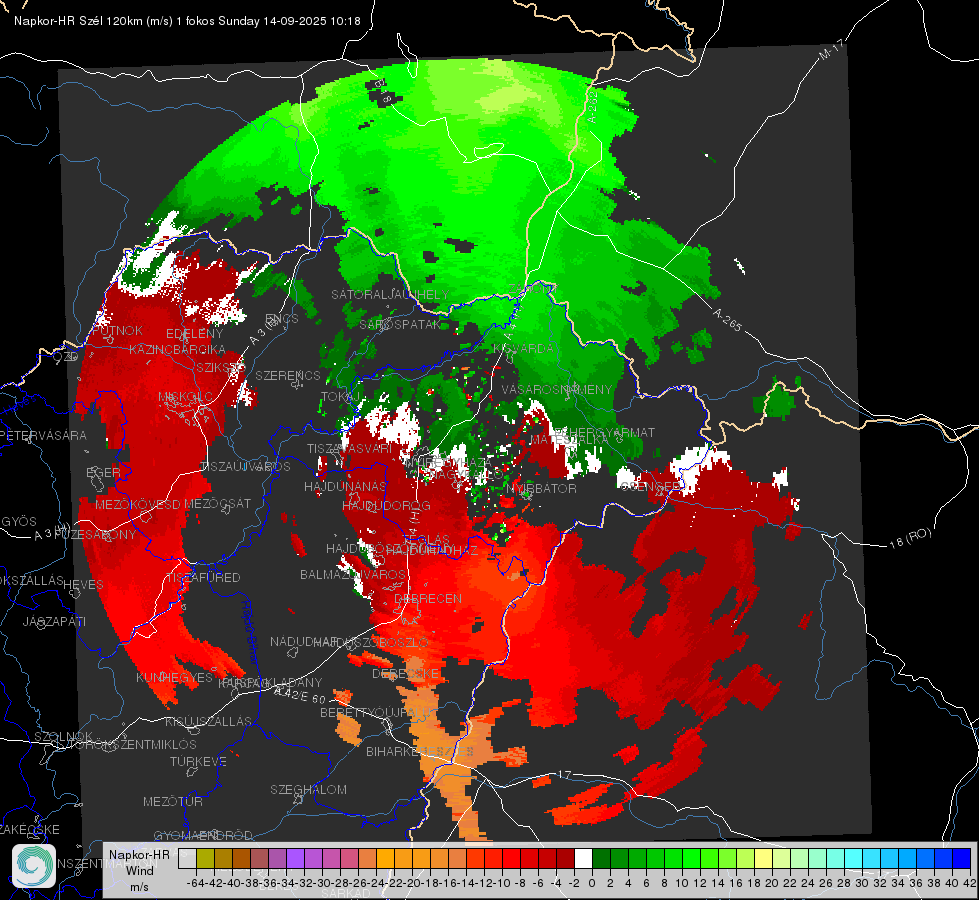Viewport: 979px width, 900px height.
Task: Click the 'Napkor-HR Wind m/s' legend label
Action: tap(139, 870)
